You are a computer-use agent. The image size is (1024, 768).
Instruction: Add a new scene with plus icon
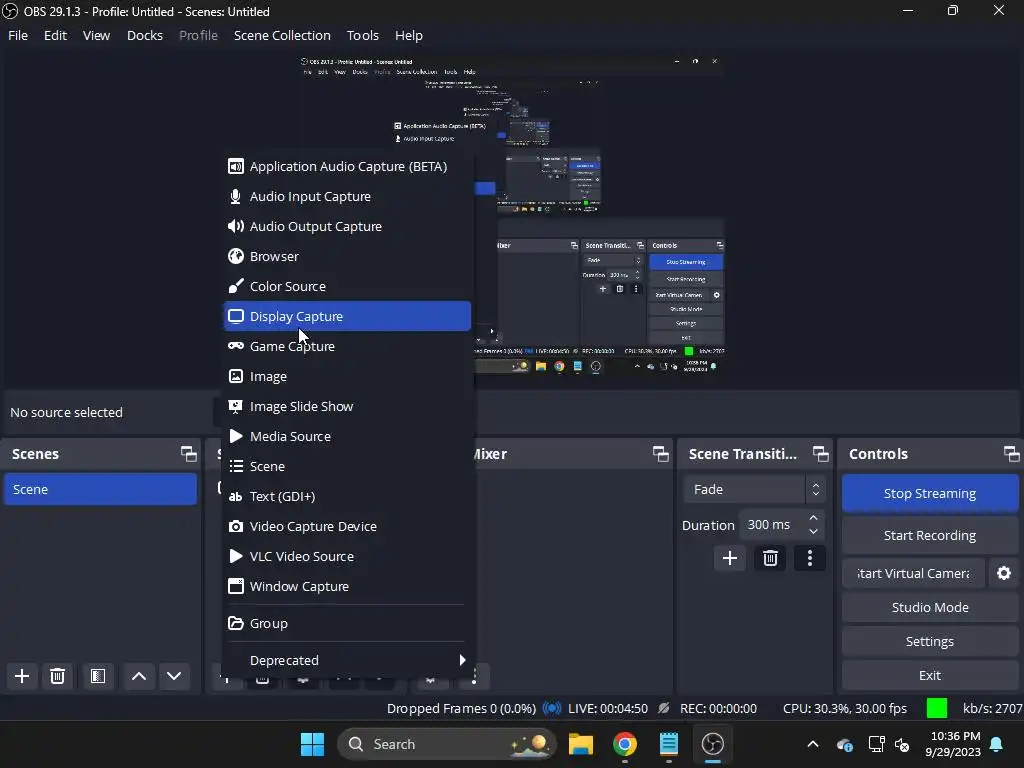click(22, 676)
